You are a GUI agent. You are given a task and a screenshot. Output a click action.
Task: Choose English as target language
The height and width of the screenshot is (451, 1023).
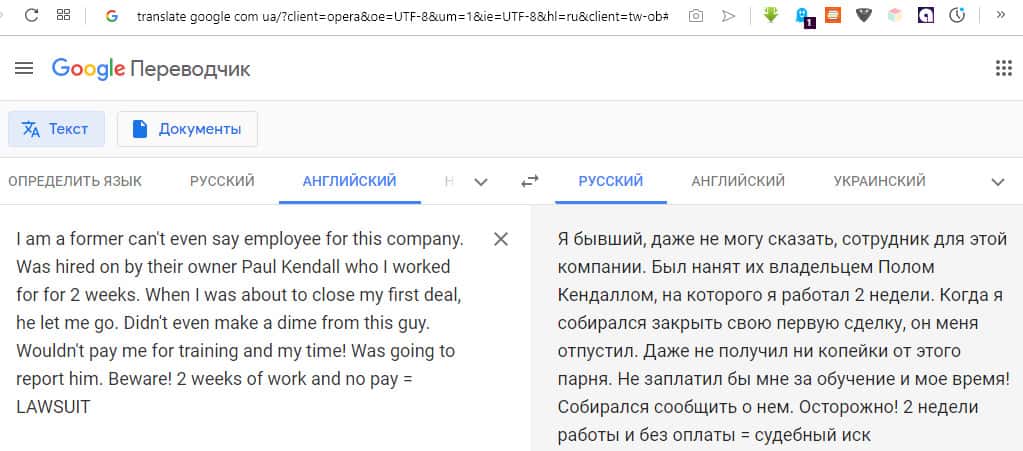pyautogui.click(x=738, y=181)
